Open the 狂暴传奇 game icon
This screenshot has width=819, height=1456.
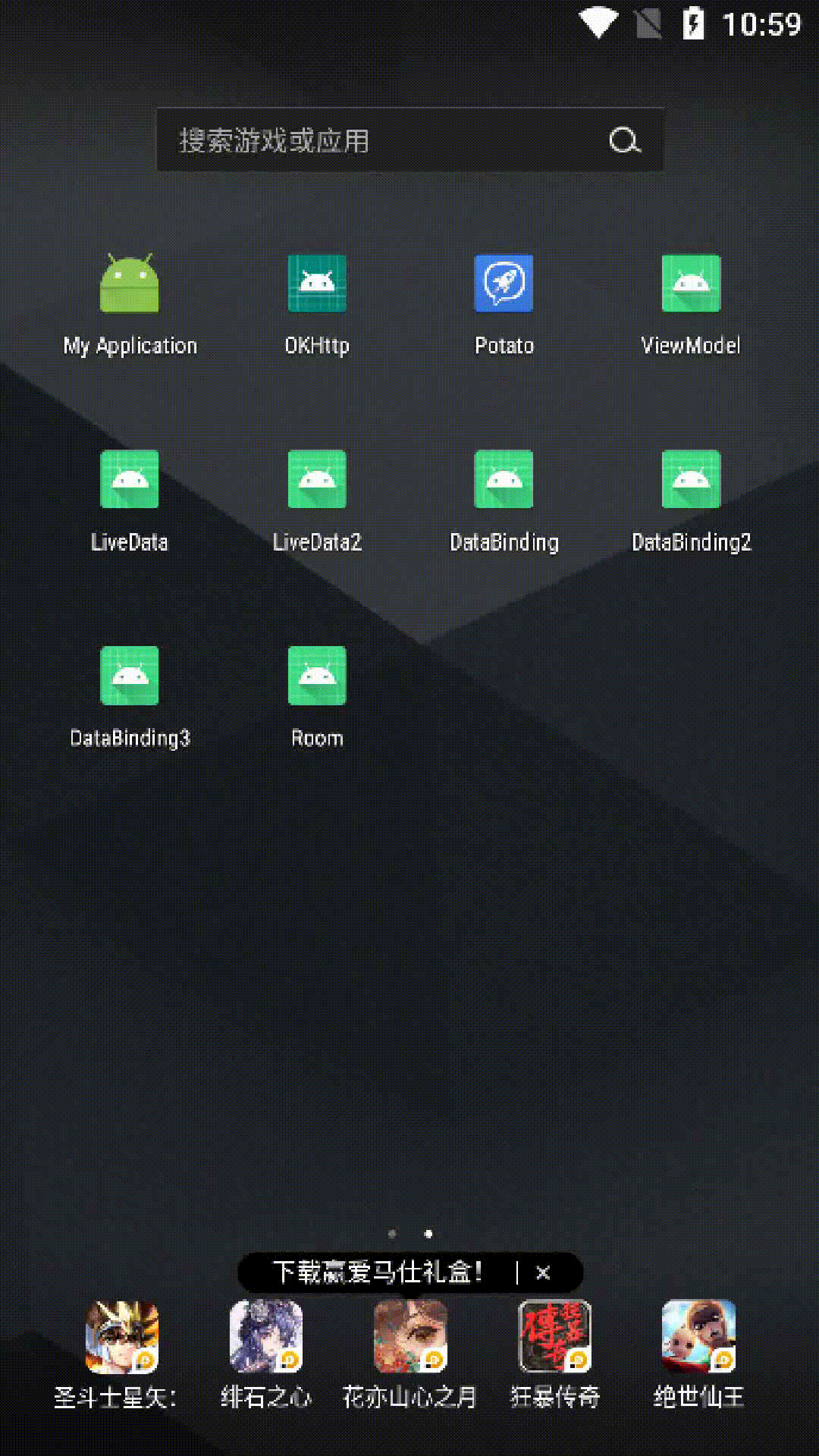tap(554, 1337)
